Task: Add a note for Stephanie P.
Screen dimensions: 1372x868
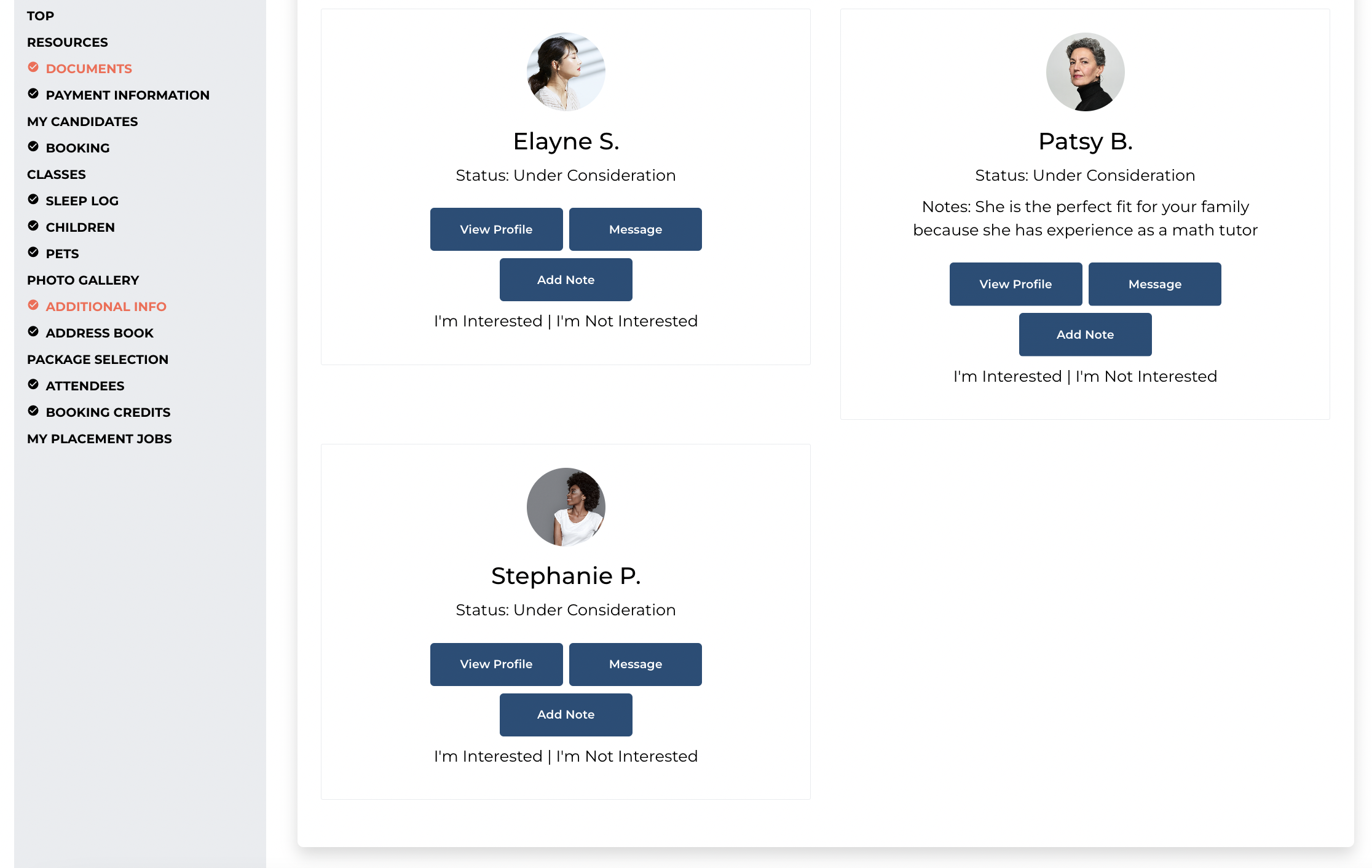Action: 566,714
